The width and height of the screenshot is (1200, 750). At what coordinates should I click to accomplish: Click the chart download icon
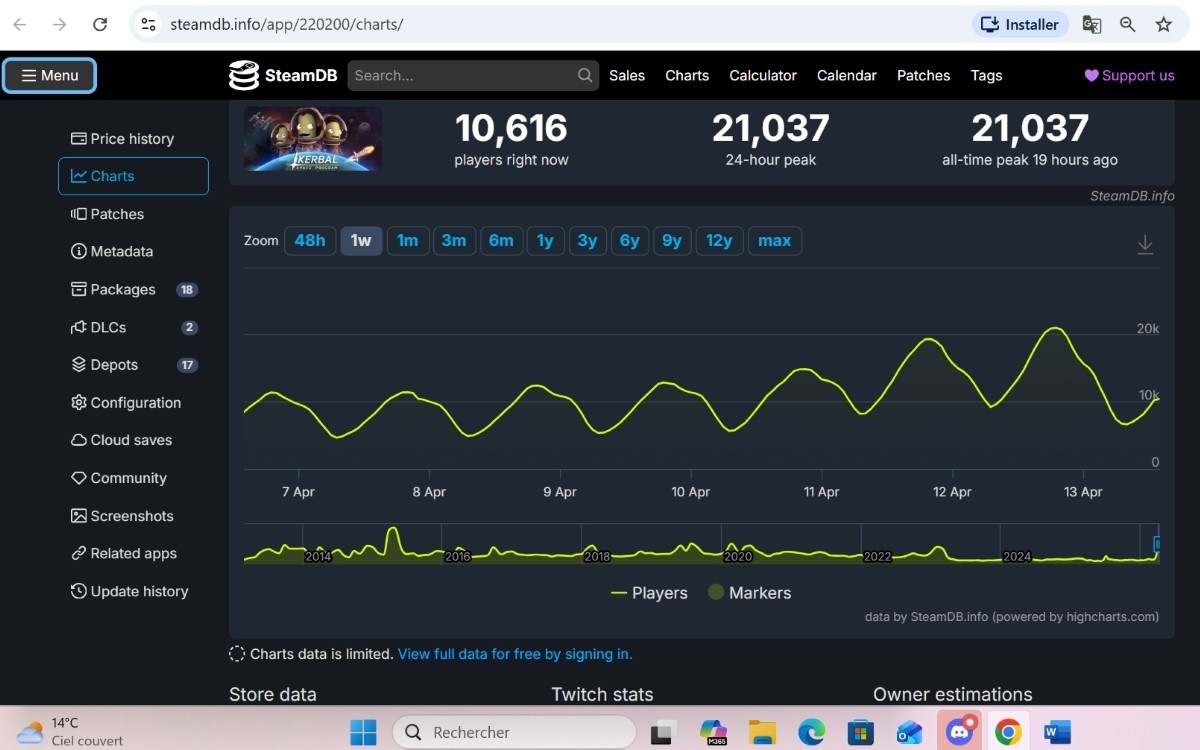click(x=1144, y=243)
